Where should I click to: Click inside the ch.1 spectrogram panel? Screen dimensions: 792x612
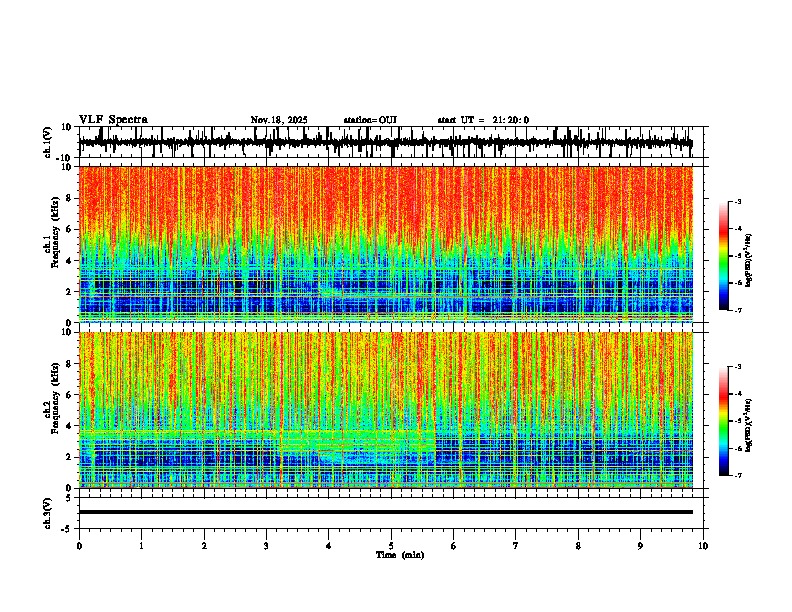393,244
